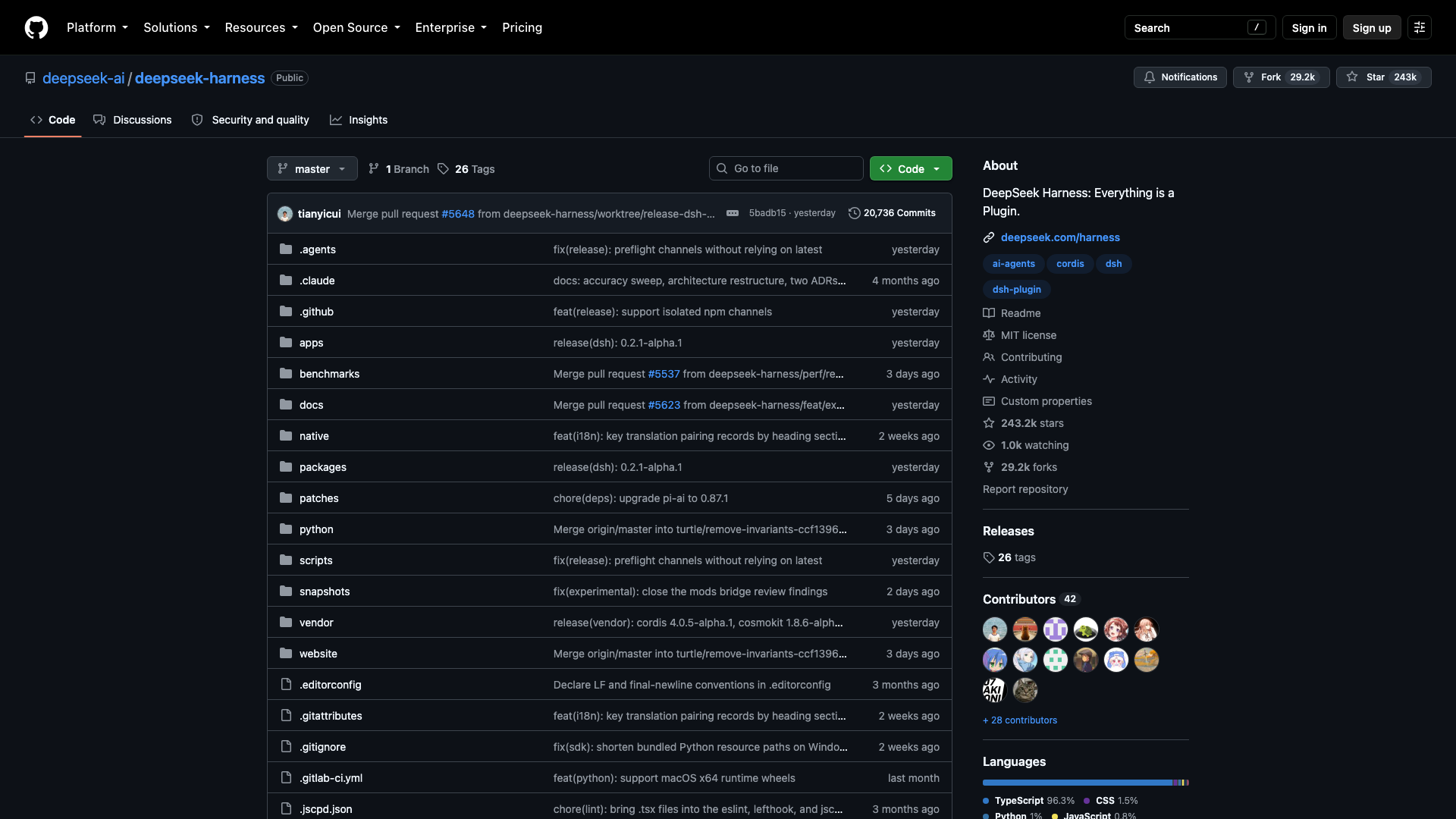
Task: Click the top Search box
Action: [x=1200, y=27]
